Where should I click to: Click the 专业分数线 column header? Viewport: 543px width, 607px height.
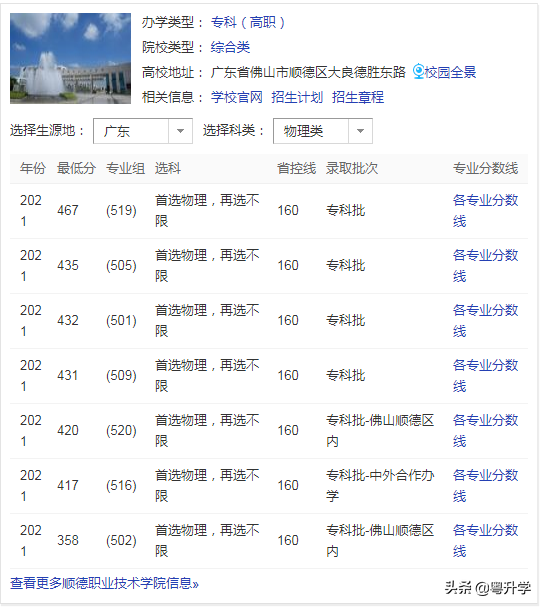click(x=485, y=168)
